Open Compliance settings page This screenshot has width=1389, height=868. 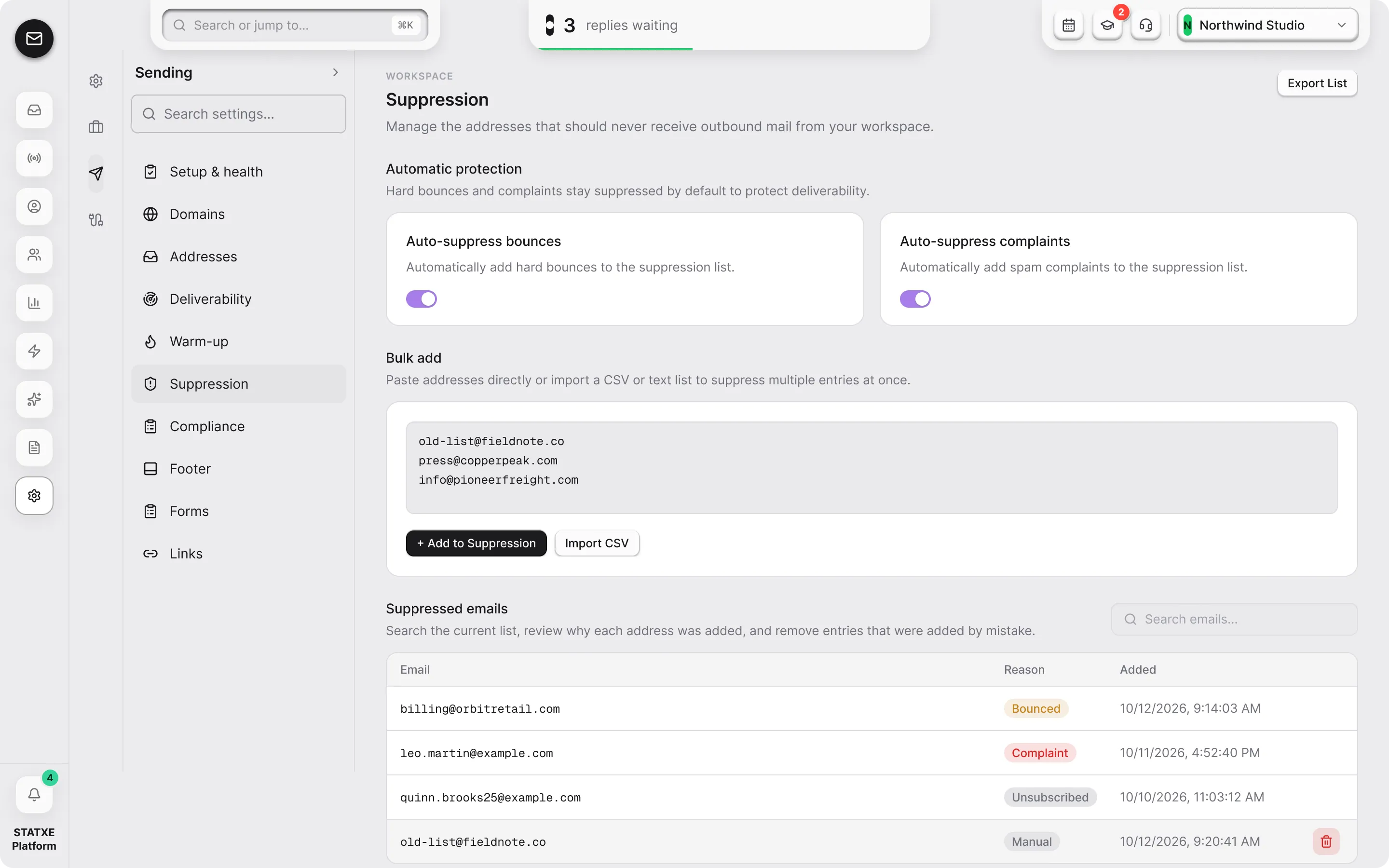point(239,427)
